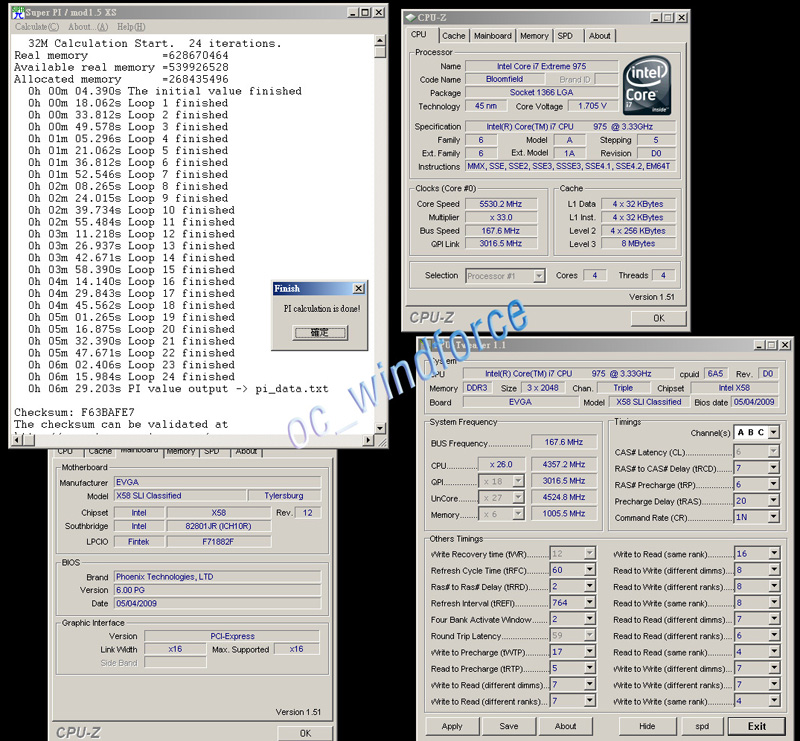Viewport: 800px width, 741px height.
Task: Close the Finish dialog
Action: [x=359, y=288]
